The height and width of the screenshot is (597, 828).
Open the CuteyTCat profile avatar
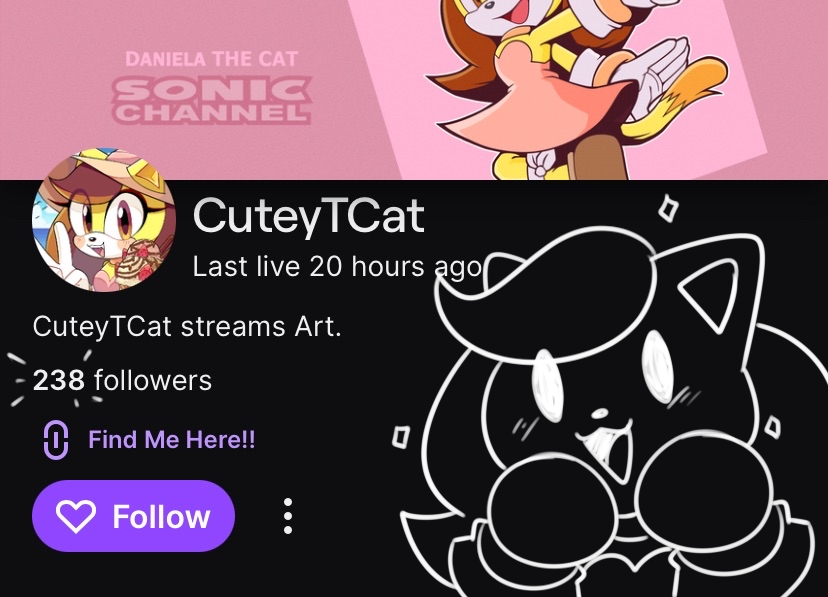click(104, 222)
